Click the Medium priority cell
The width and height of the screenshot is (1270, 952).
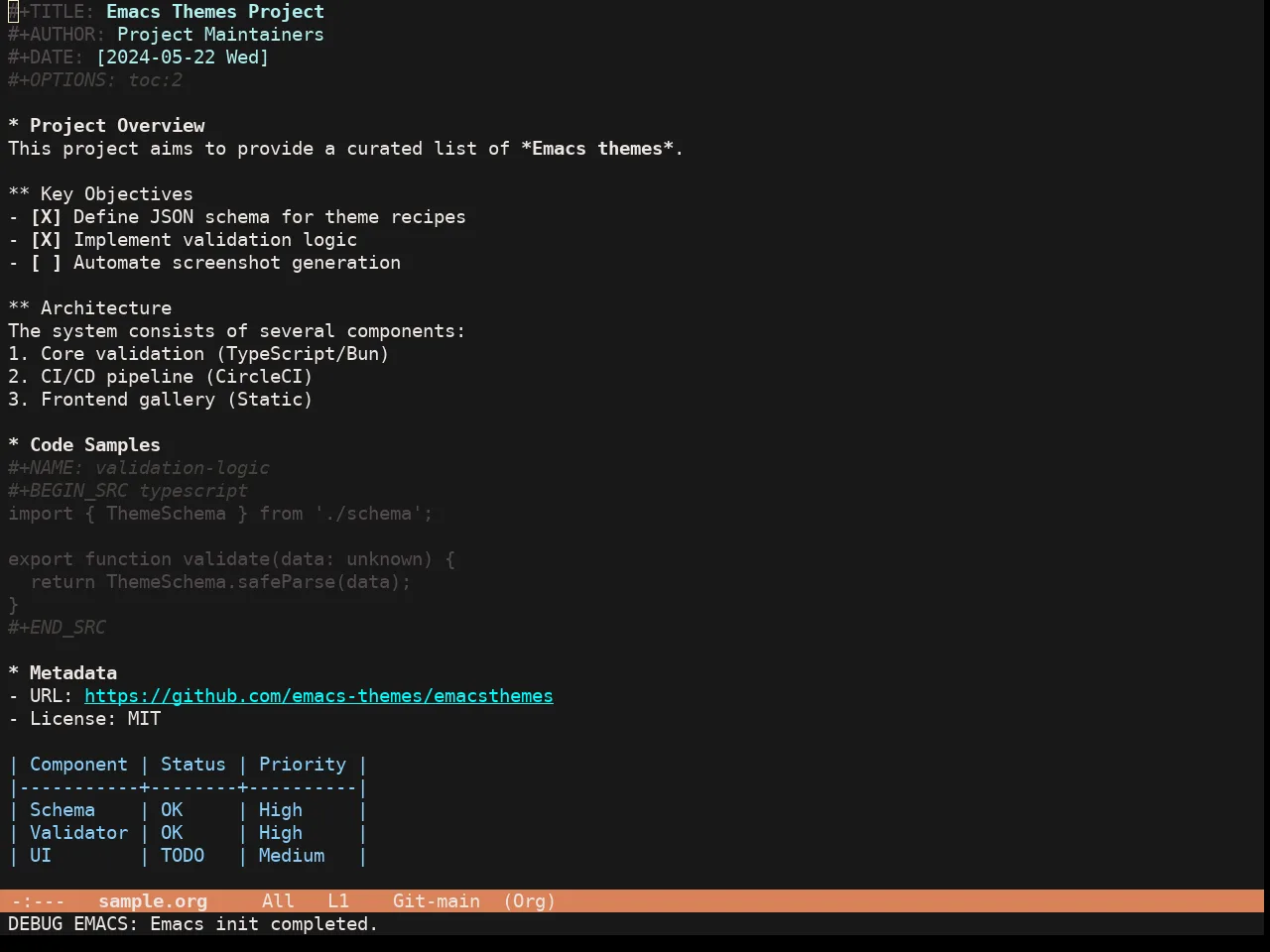pyautogui.click(x=292, y=856)
